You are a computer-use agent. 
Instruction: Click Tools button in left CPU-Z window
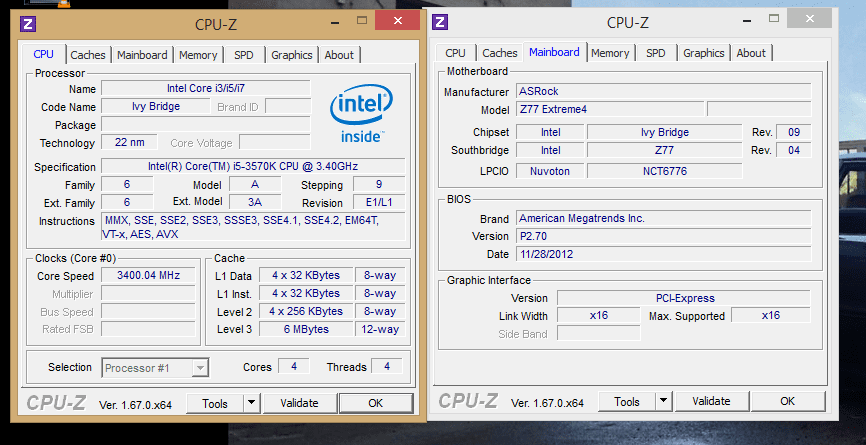215,404
